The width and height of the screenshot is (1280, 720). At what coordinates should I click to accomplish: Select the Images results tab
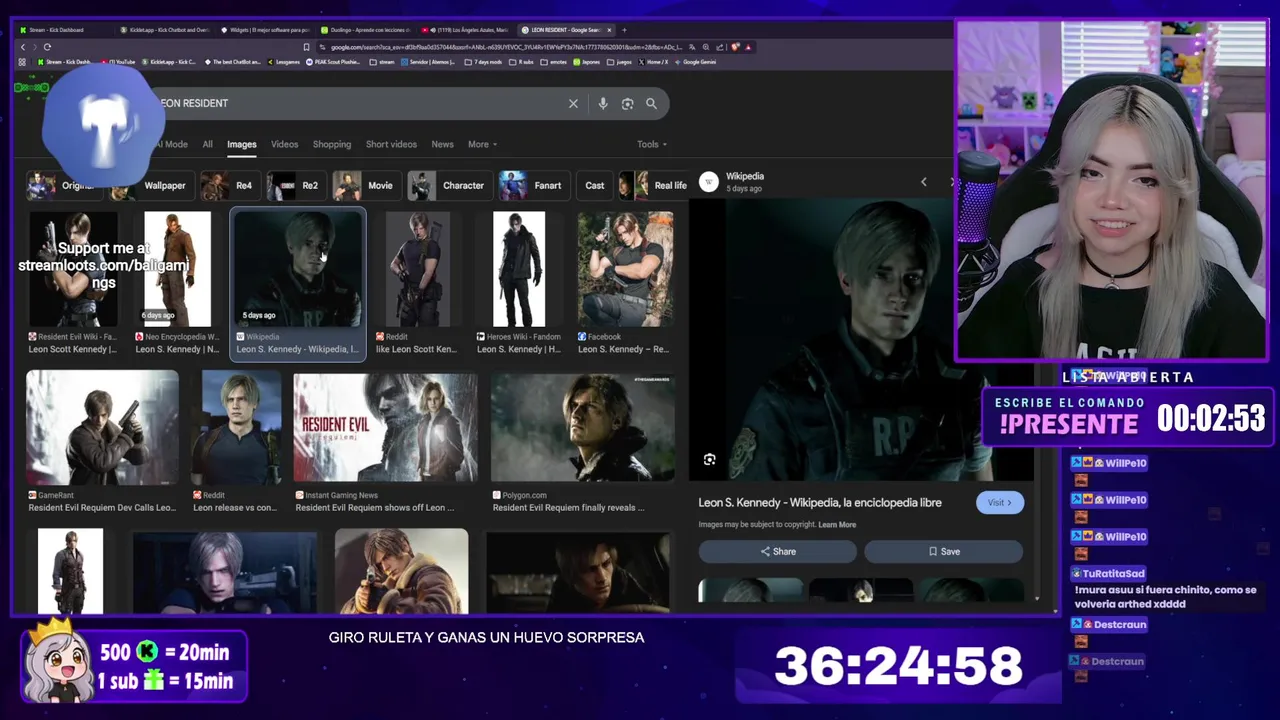[241, 144]
